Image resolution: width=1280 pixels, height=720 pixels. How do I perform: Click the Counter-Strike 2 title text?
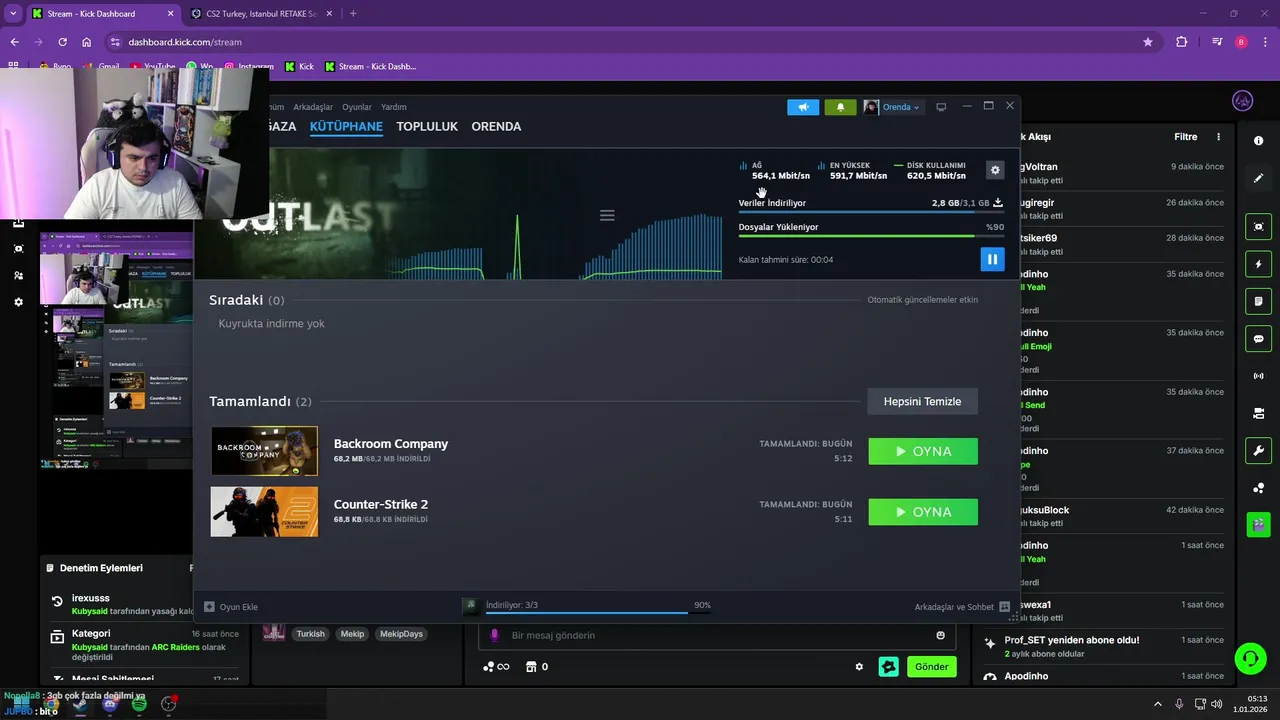pyautogui.click(x=381, y=504)
